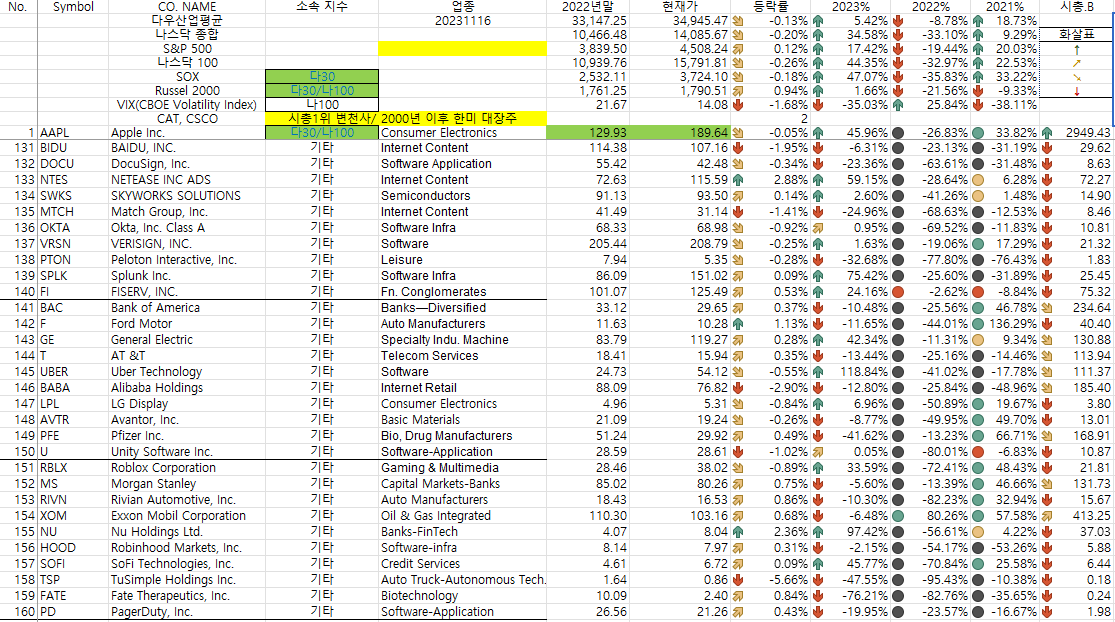Select 'Bio, Drug Manufacturers' sector cell
This screenshot has height=622, width=1115.
(462, 436)
